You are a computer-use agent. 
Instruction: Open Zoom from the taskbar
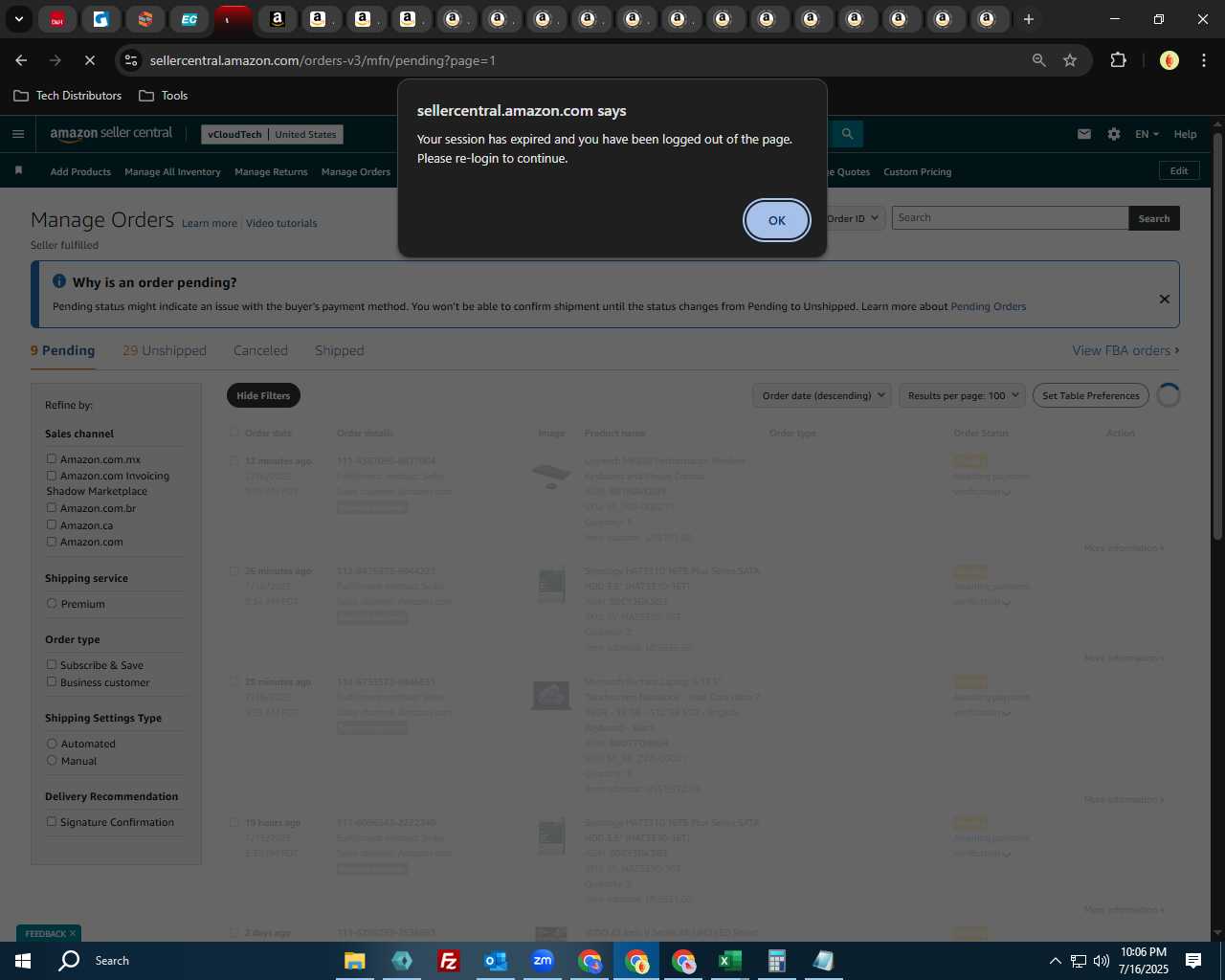click(543, 961)
